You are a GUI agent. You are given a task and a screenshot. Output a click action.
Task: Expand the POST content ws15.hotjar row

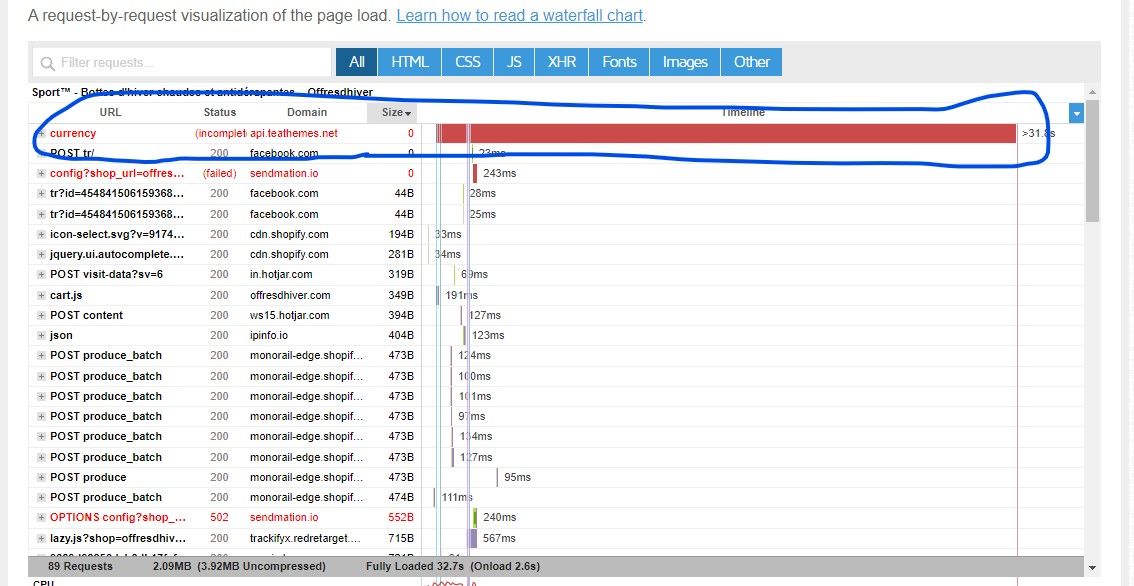pos(41,315)
